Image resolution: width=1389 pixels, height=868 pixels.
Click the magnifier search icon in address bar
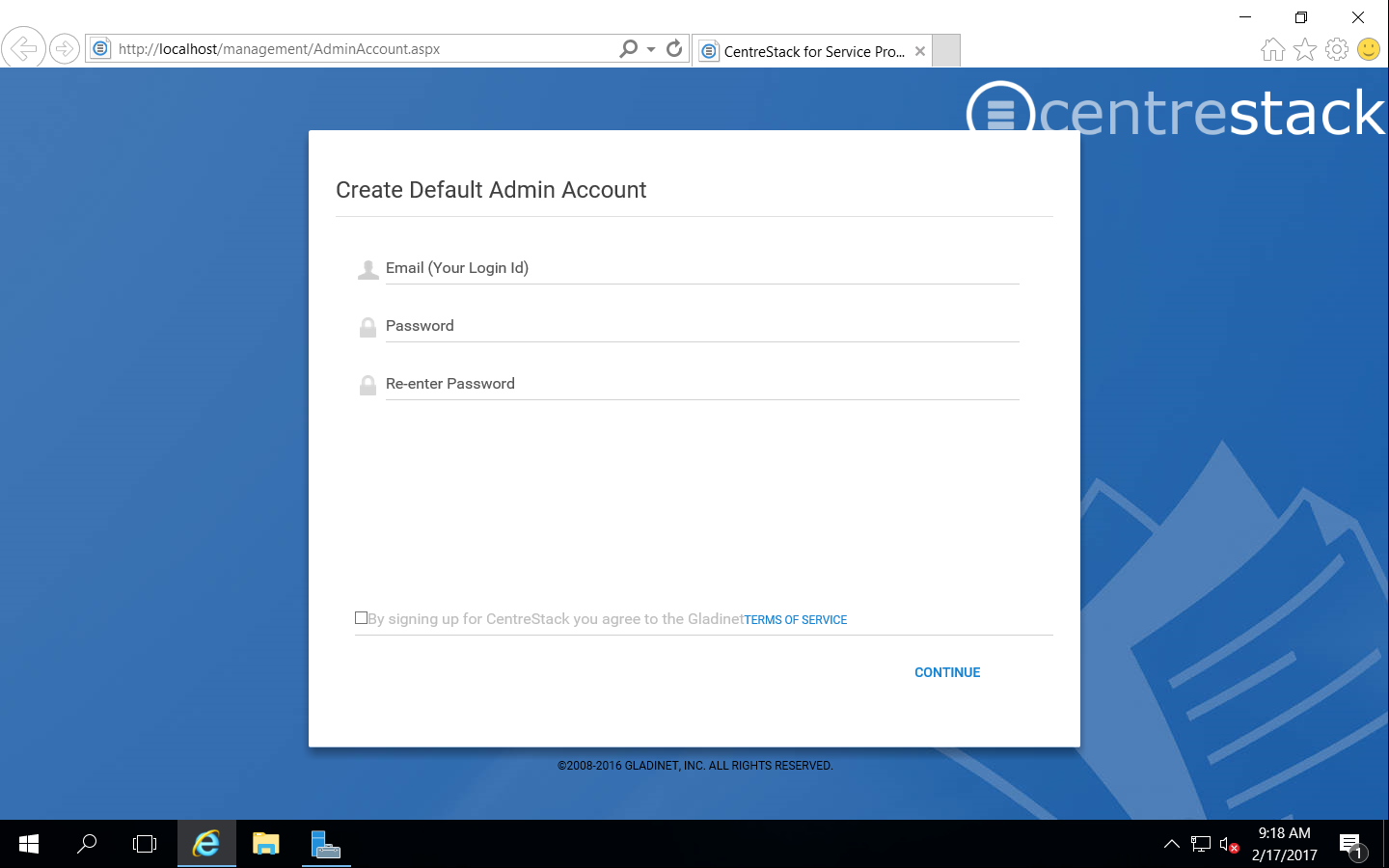[x=629, y=48]
